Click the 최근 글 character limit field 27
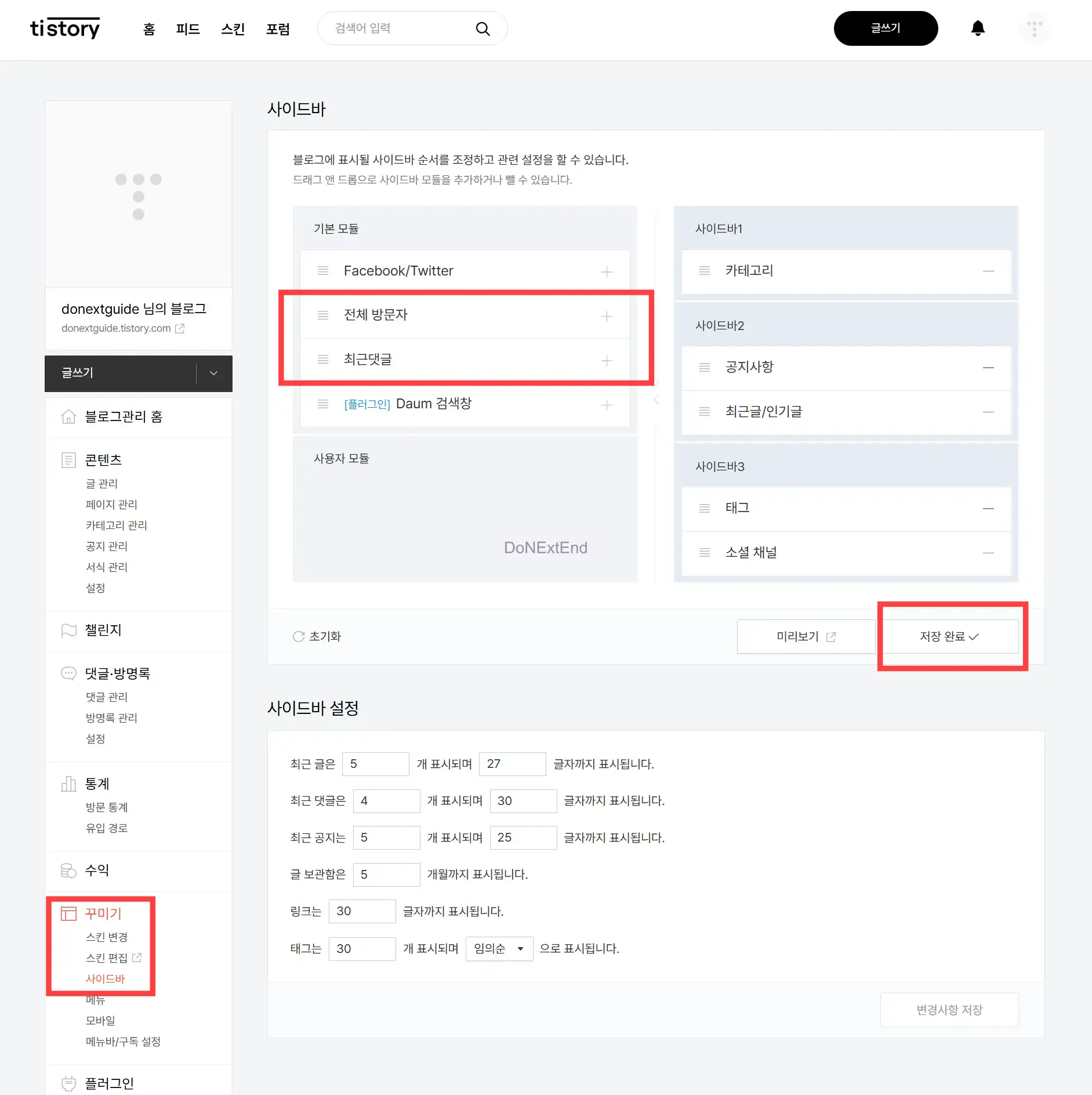 coord(513,764)
